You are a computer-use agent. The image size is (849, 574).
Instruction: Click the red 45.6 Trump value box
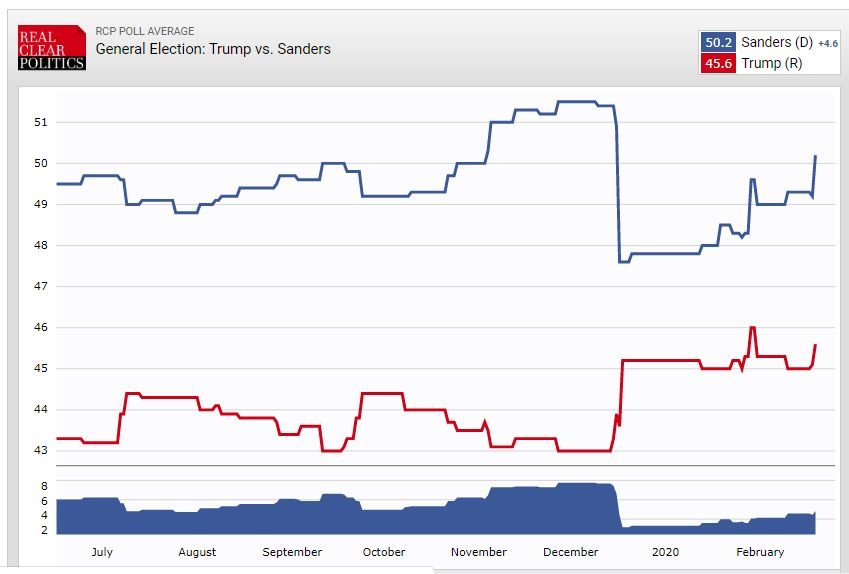(719, 64)
